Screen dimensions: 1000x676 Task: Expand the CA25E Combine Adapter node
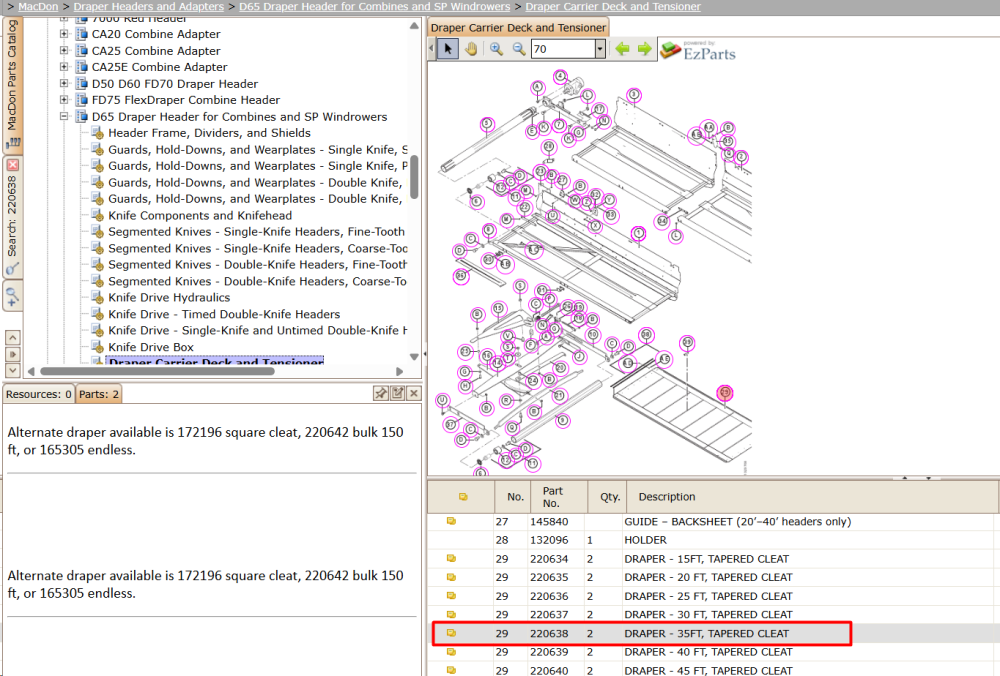(64, 66)
